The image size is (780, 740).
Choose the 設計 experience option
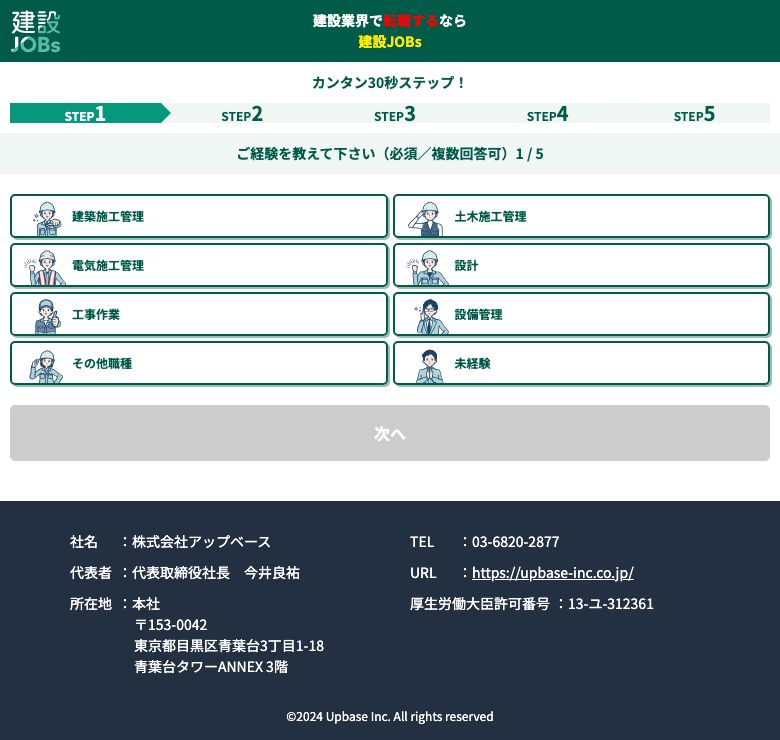[x=582, y=266]
